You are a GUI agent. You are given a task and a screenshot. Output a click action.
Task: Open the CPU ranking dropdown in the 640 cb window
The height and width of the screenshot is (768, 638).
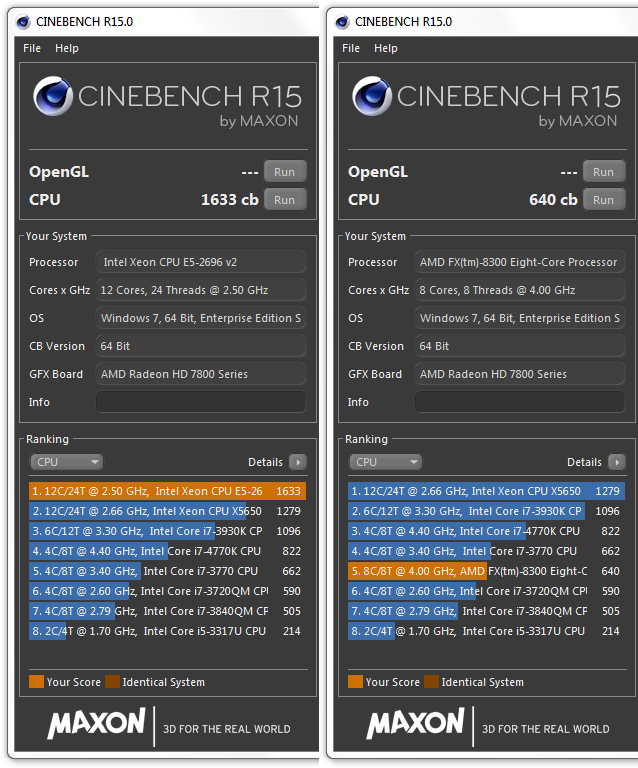point(386,462)
